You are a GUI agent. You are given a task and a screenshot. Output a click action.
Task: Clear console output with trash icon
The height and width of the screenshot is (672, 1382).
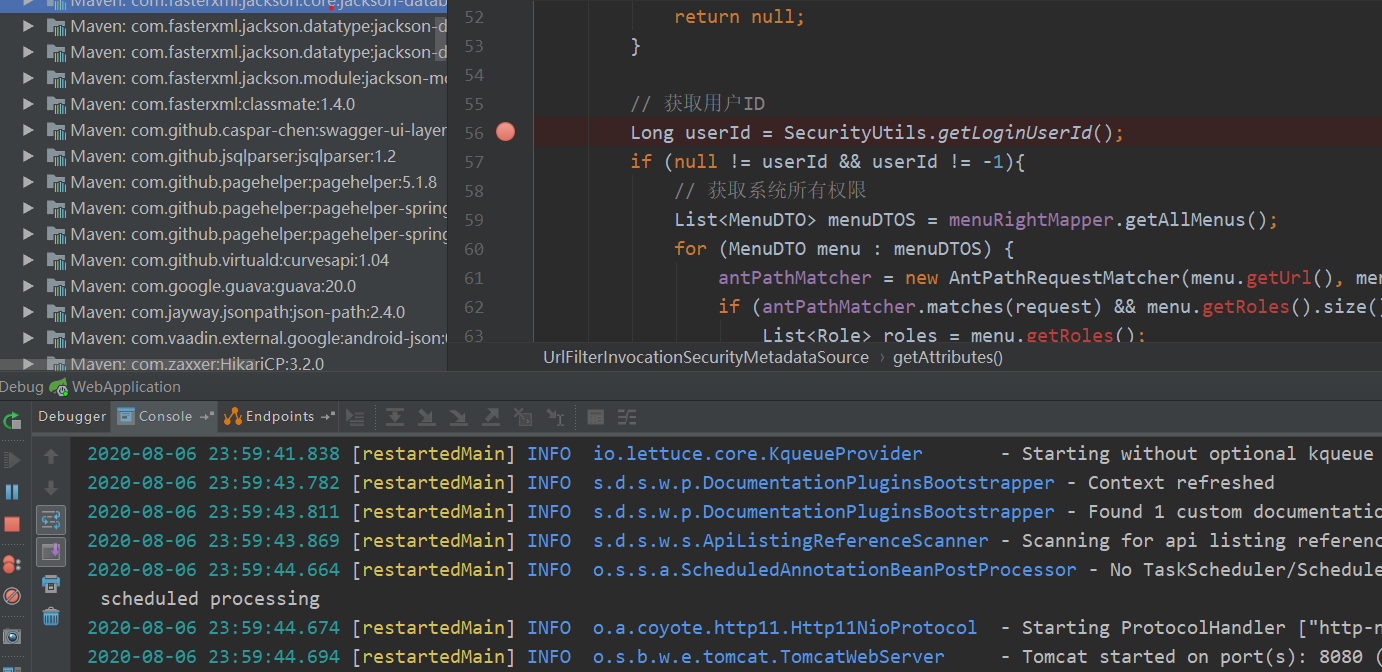(x=51, y=616)
